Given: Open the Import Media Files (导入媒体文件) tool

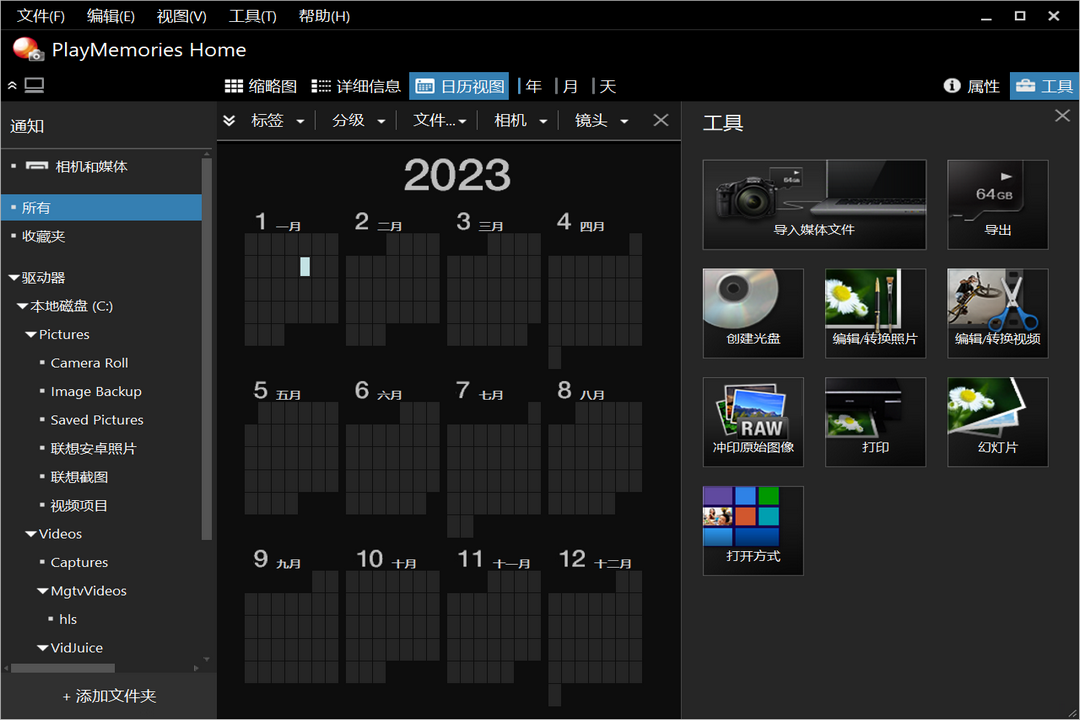Looking at the screenshot, I should point(814,204).
